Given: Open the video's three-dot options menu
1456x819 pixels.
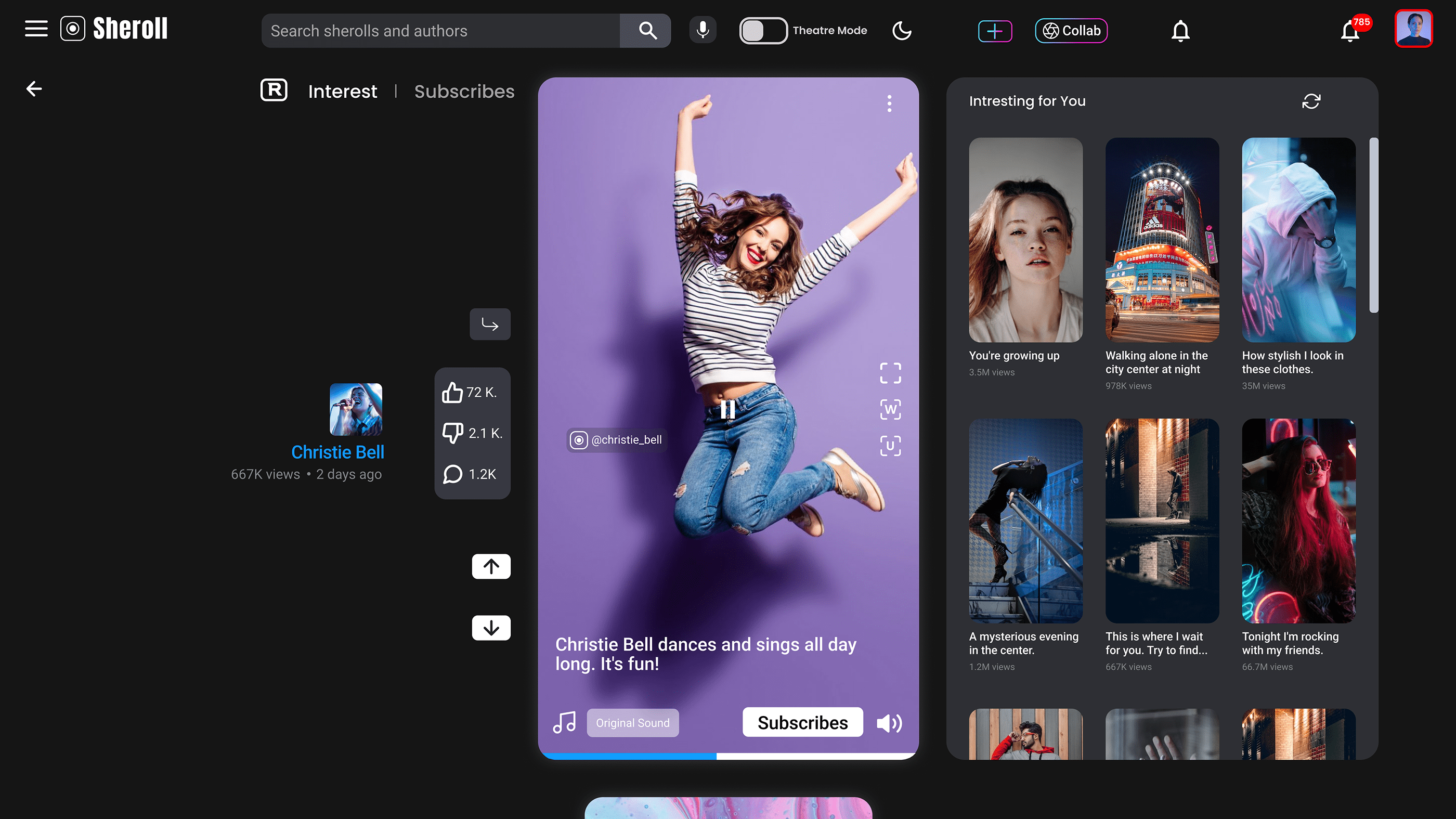Looking at the screenshot, I should coord(889,103).
